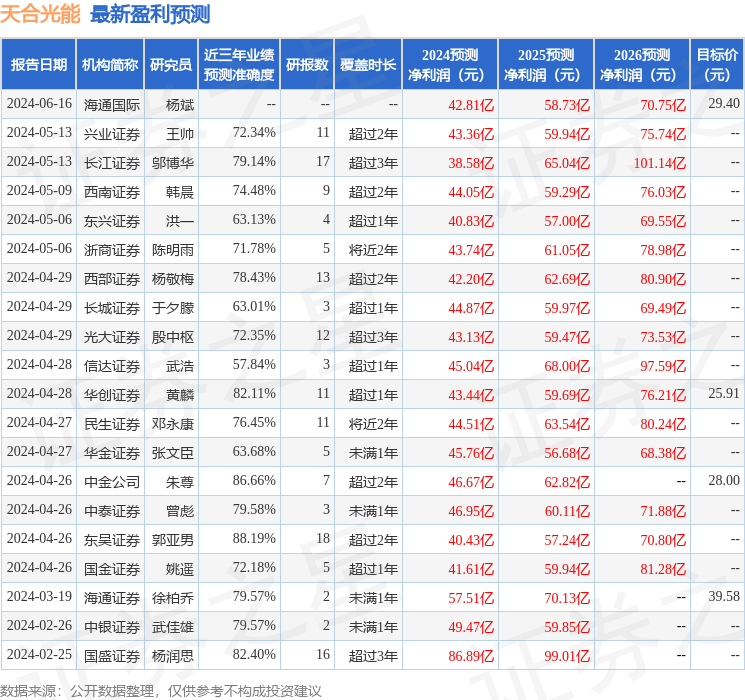Click the 天合光能 title text
The image size is (745, 700).
tap(40, 14)
